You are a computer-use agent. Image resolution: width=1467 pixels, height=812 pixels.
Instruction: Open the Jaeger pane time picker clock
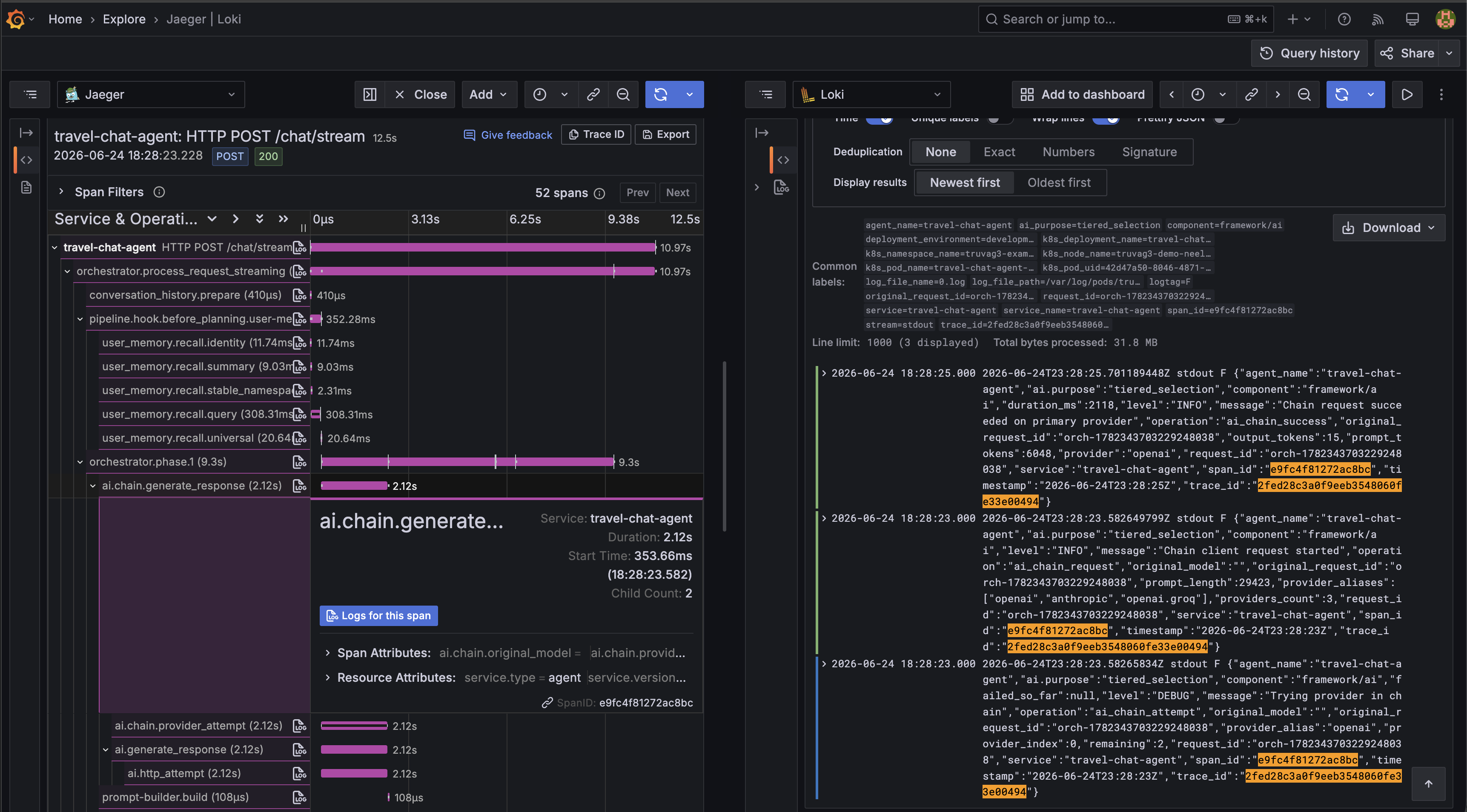coord(539,94)
